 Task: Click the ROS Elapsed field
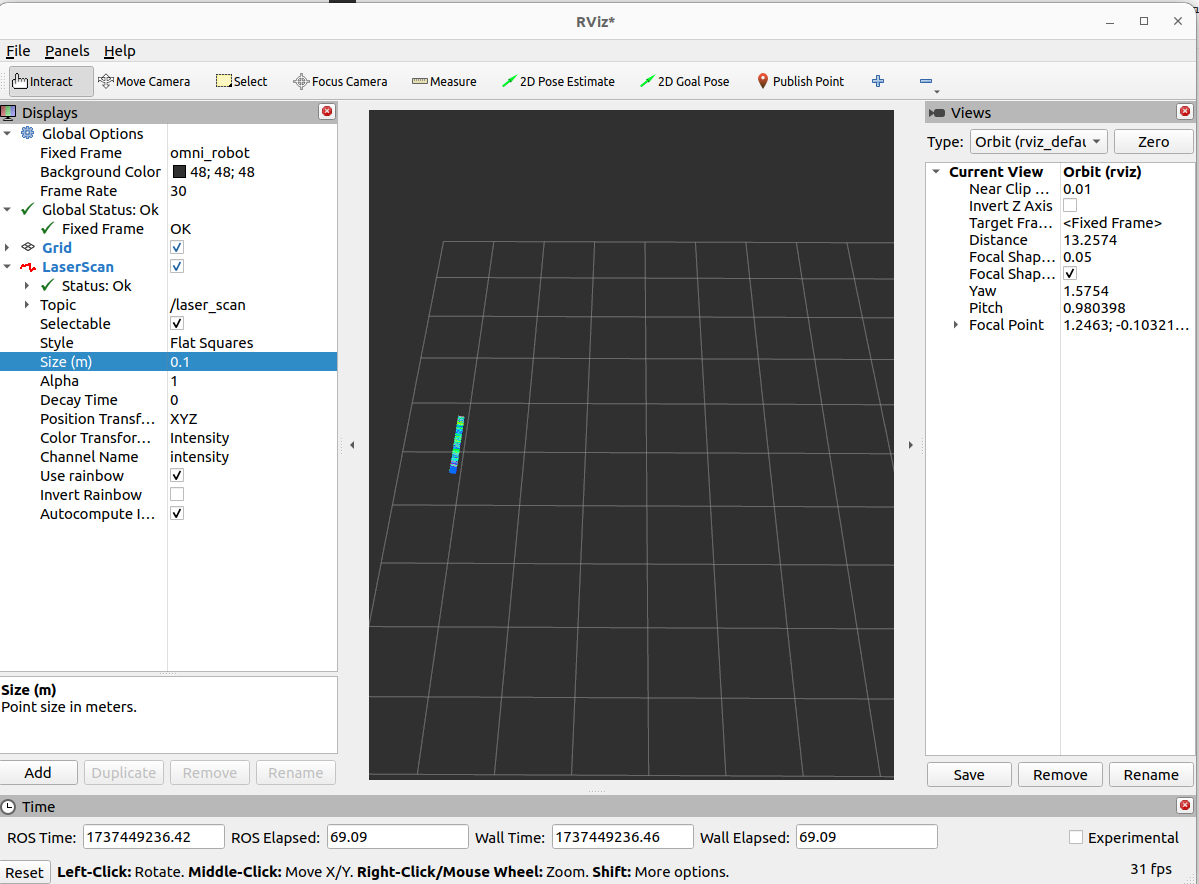398,837
